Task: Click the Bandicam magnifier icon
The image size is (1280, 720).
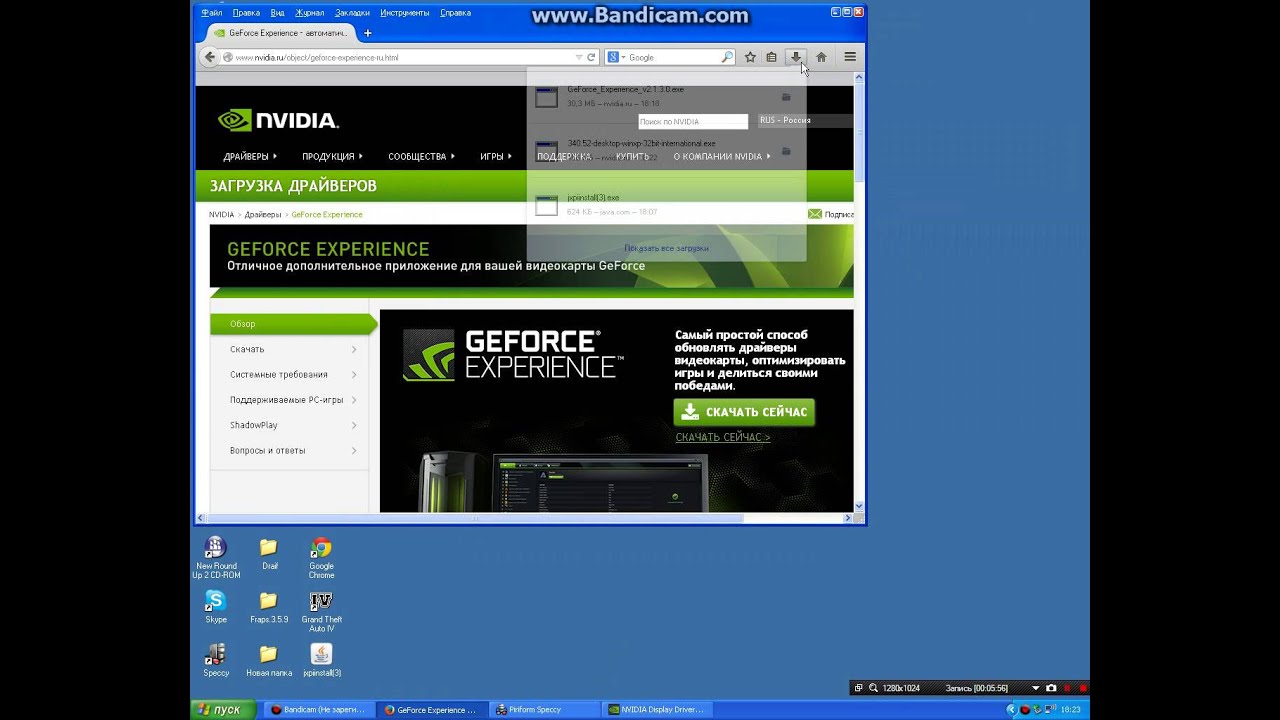Action: (873, 688)
